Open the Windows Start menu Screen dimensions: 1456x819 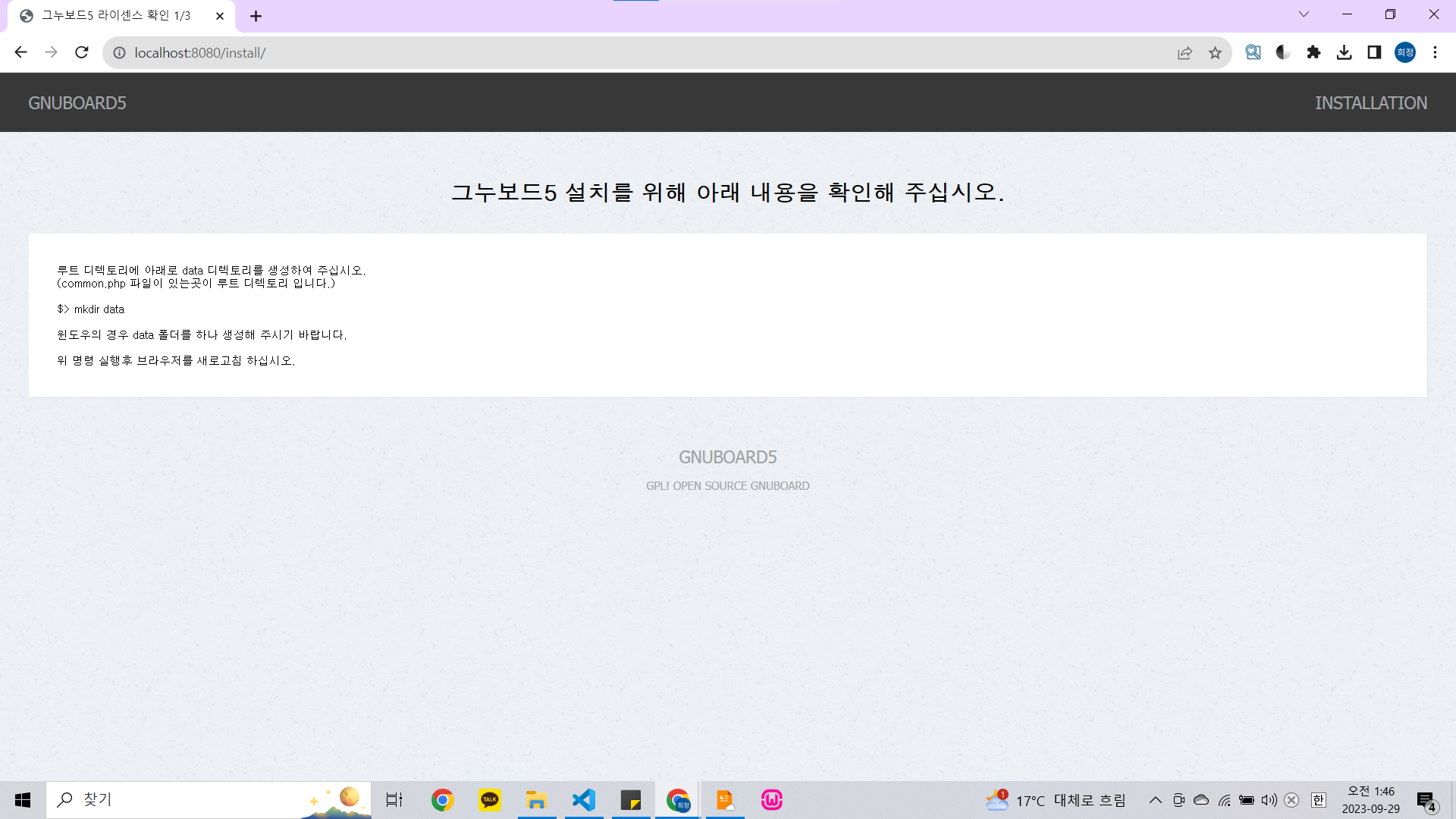pyautogui.click(x=23, y=800)
